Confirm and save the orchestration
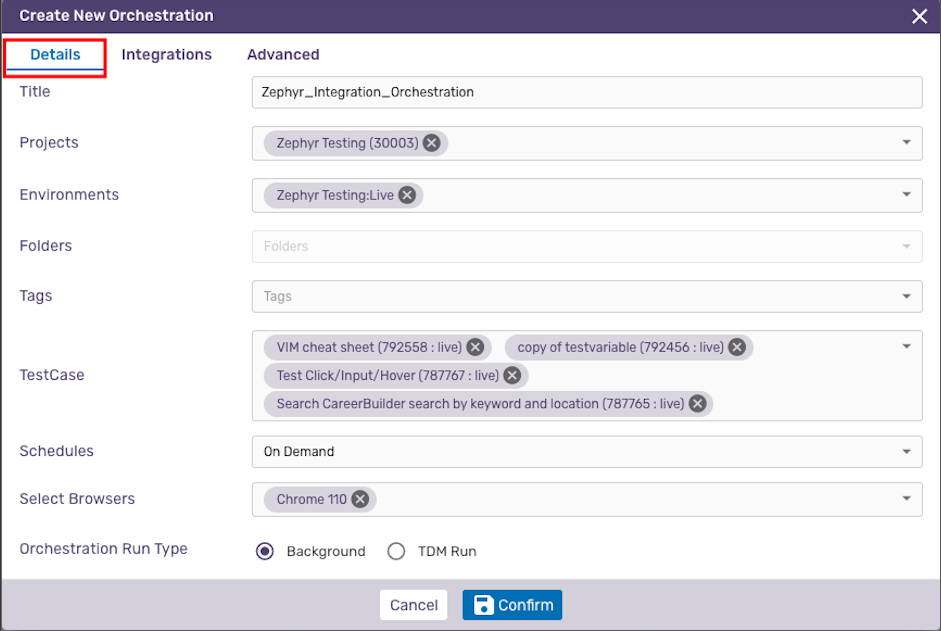 click(x=512, y=605)
